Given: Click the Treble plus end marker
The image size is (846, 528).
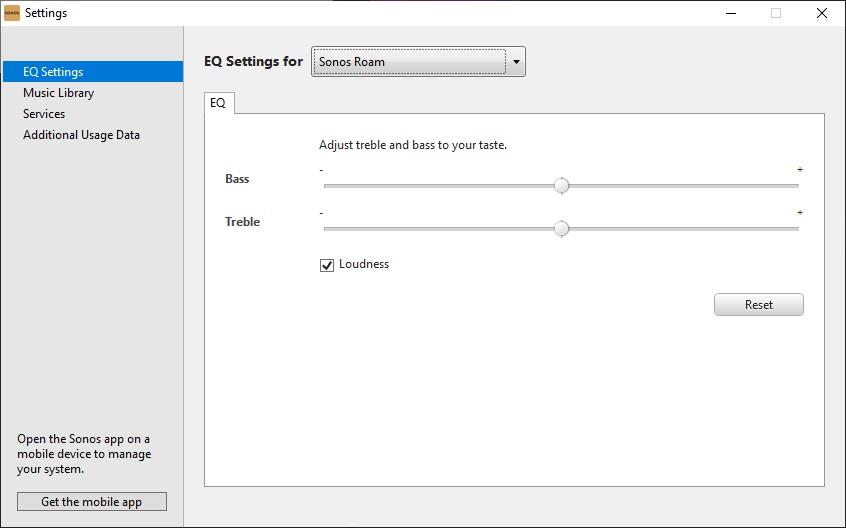Looking at the screenshot, I should pyautogui.click(x=800, y=212).
